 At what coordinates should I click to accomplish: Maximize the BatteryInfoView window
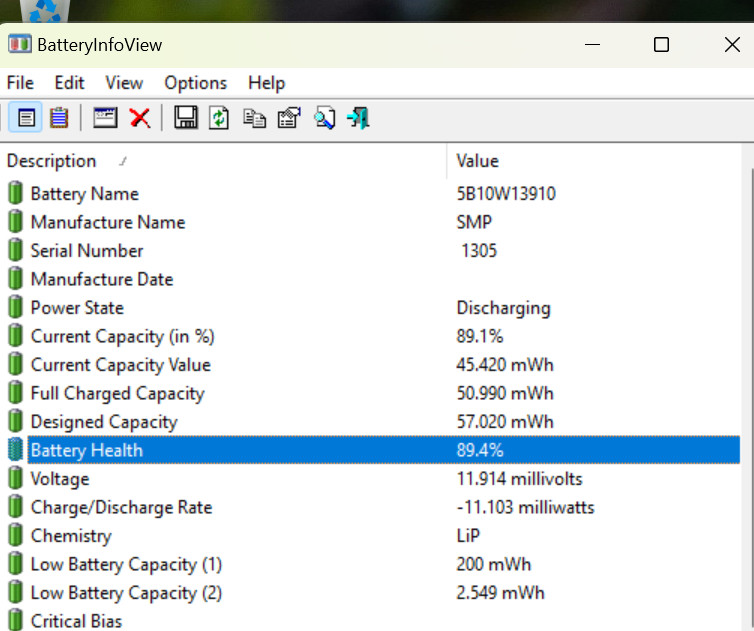661,45
